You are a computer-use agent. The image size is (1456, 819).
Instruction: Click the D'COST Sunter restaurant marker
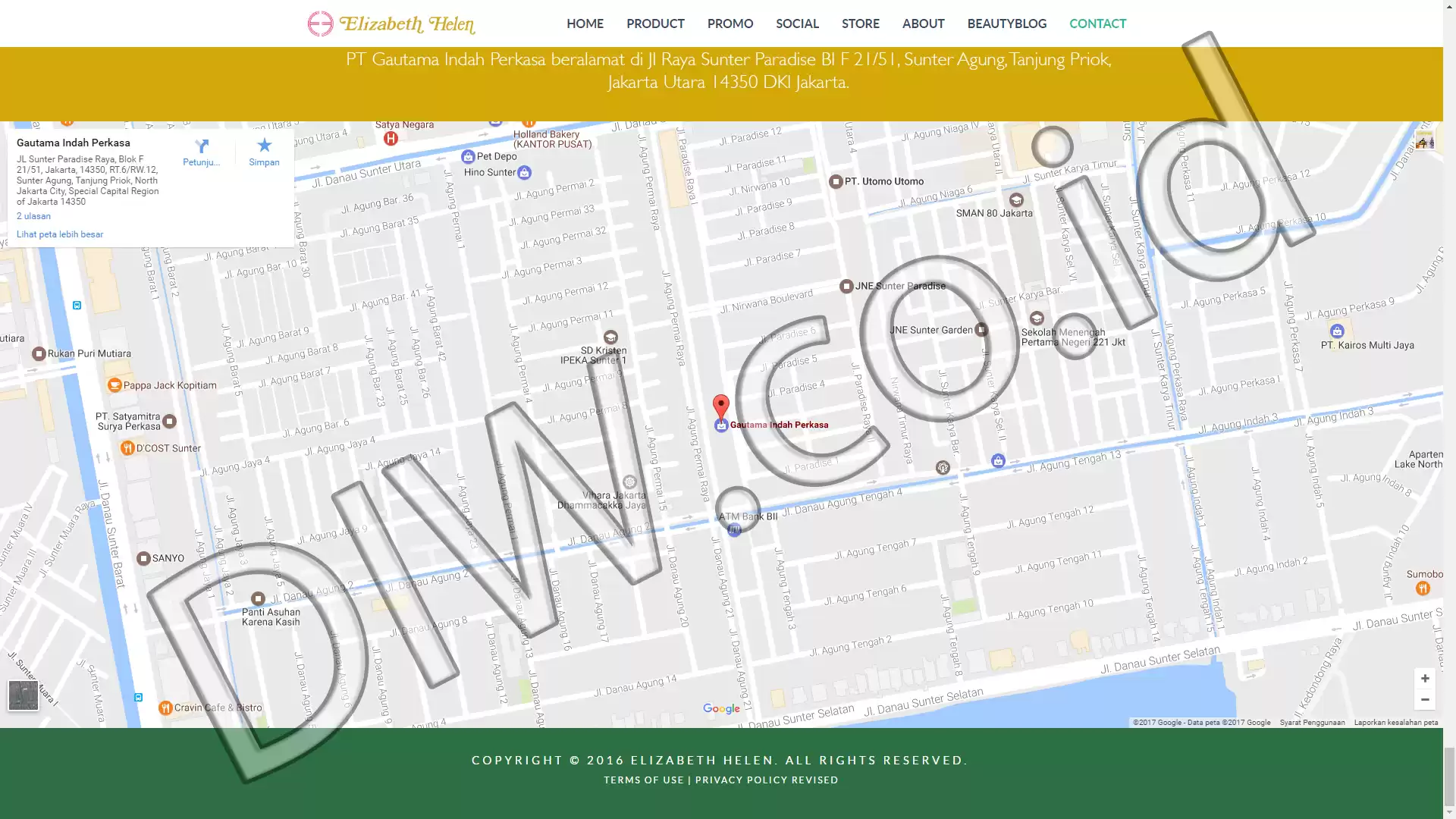(x=127, y=448)
